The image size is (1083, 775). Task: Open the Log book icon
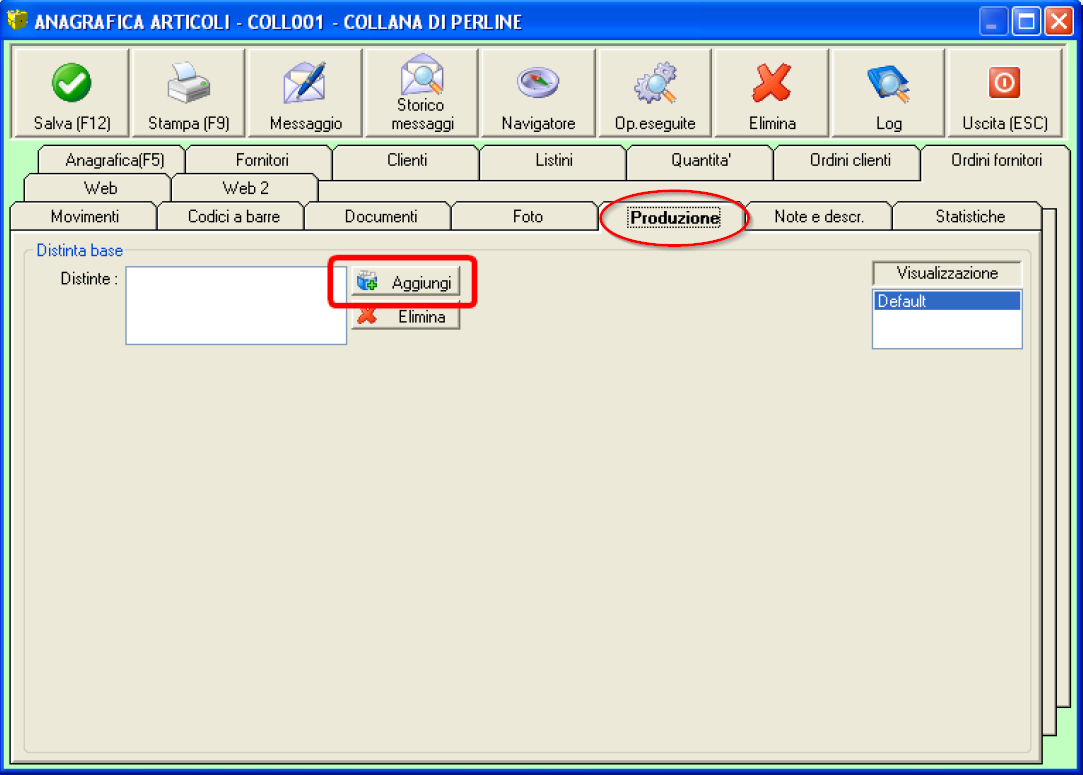coord(888,84)
